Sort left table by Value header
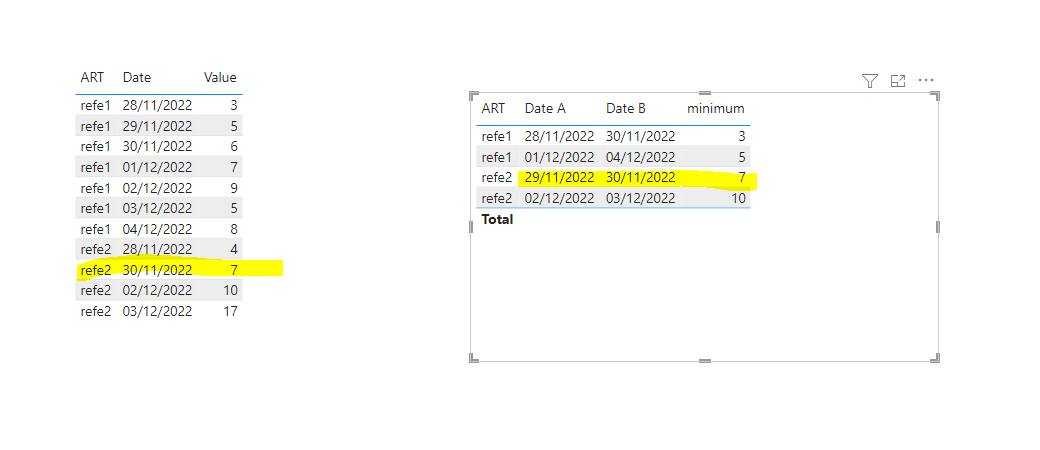Image resolution: width=1040 pixels, height=450 pixels. 220,78
